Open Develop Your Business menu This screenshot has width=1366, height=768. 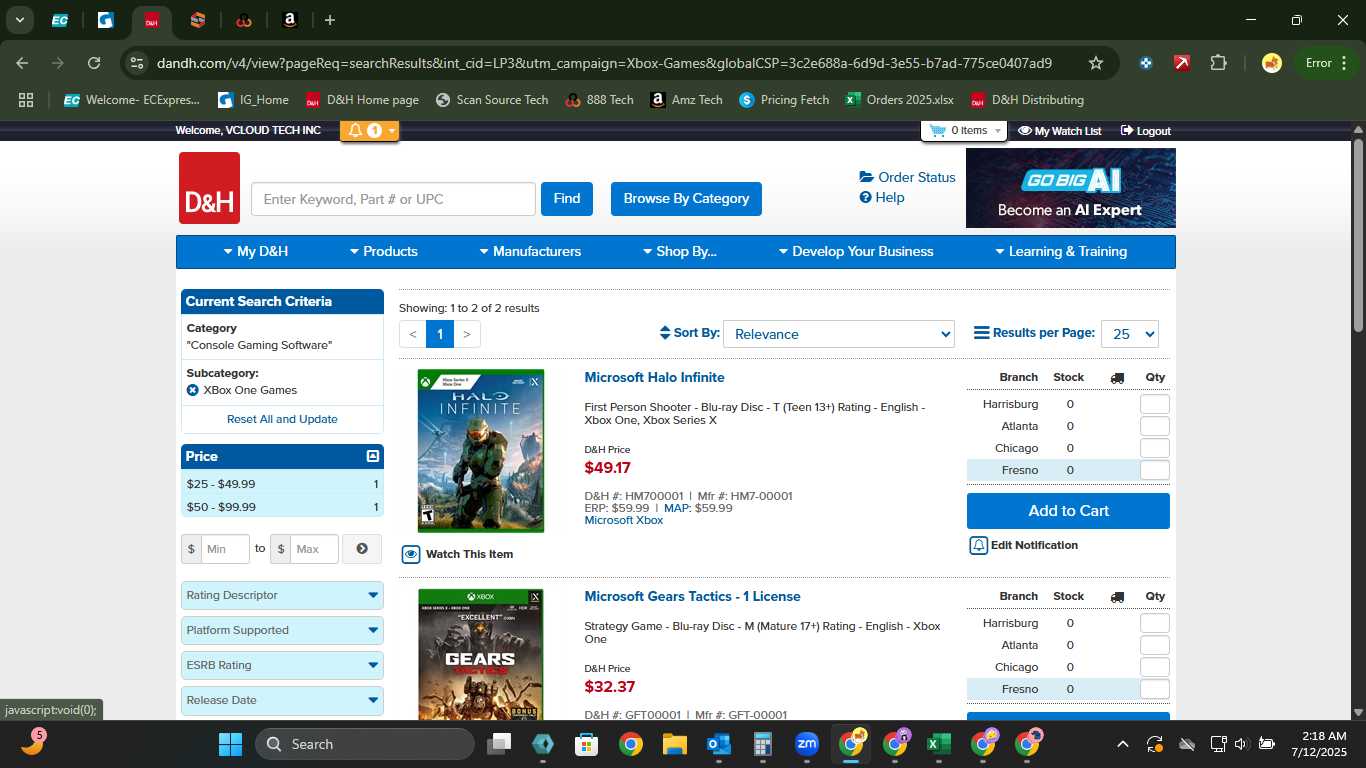click(856, 251)
